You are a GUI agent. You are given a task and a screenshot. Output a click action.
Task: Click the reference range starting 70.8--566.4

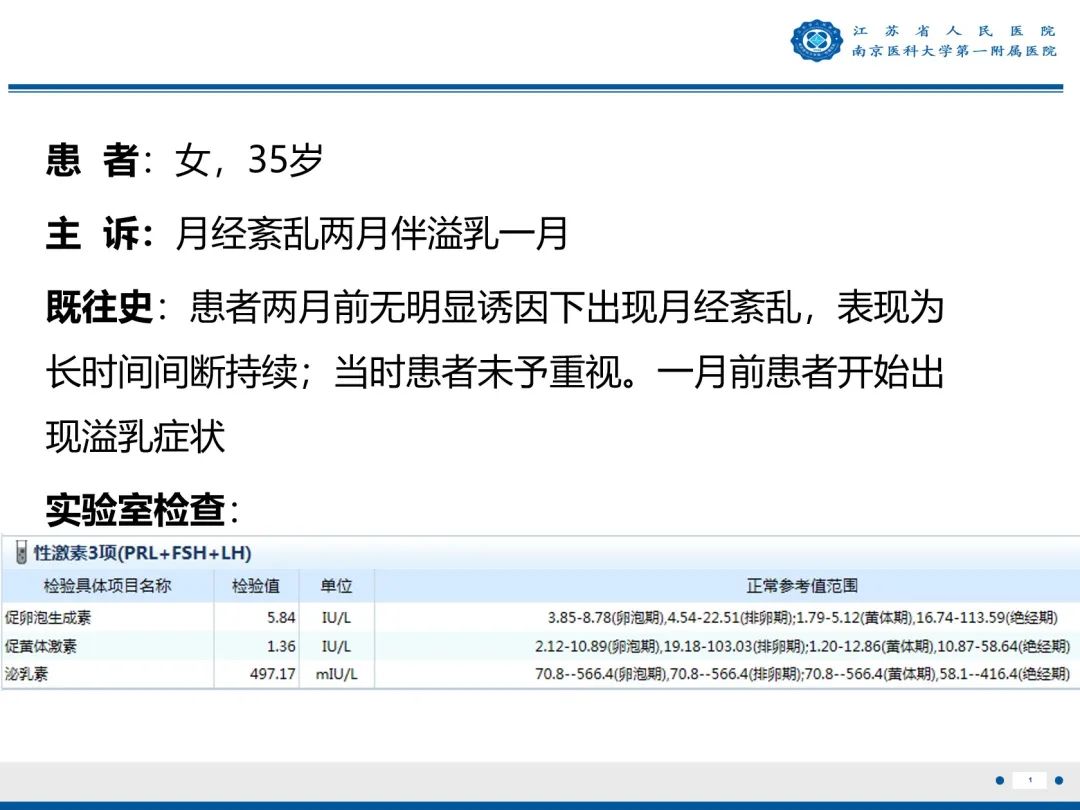tap(802, 674)
